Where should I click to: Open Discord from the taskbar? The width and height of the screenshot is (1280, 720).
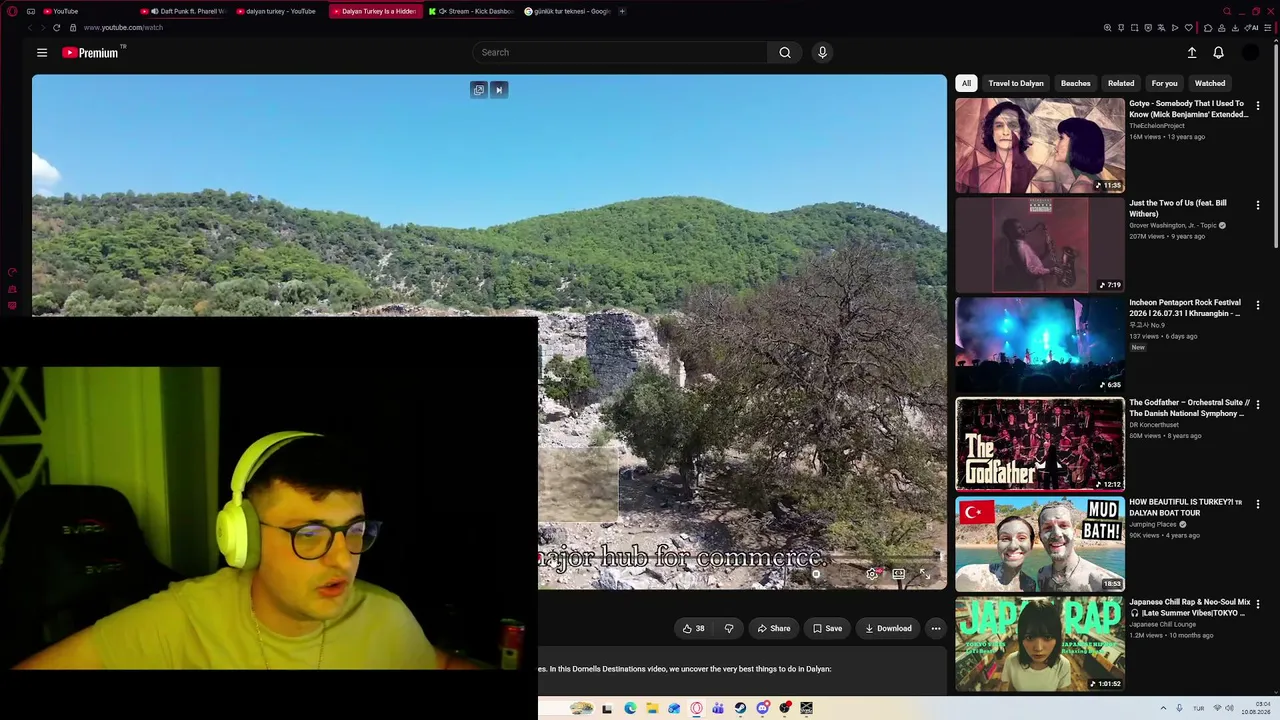[x=762, y=709]
